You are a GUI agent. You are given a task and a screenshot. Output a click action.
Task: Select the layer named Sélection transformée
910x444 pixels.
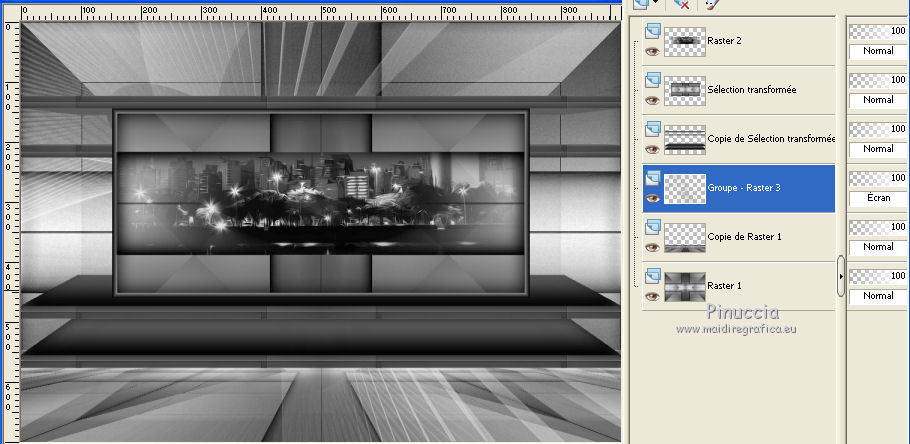tap(752, 90)
